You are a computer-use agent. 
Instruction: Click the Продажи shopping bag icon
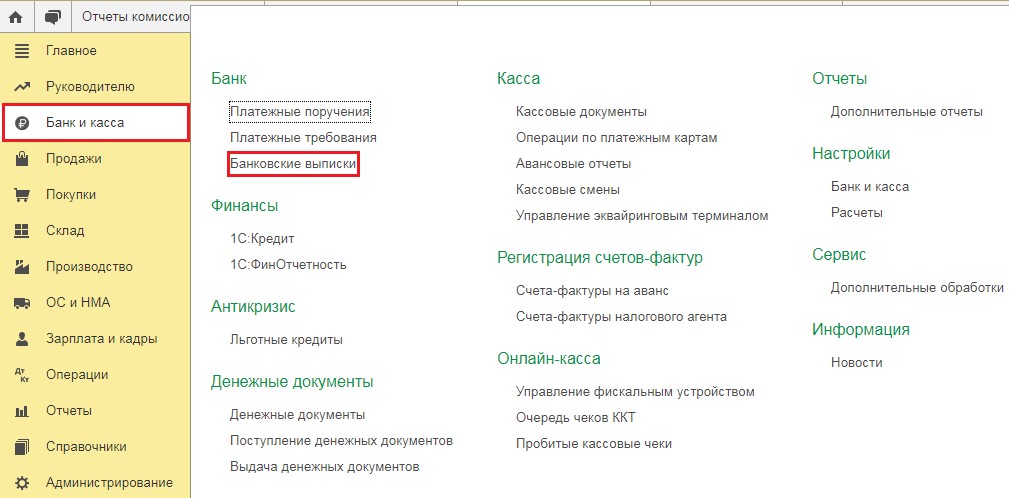coord(22,158)
